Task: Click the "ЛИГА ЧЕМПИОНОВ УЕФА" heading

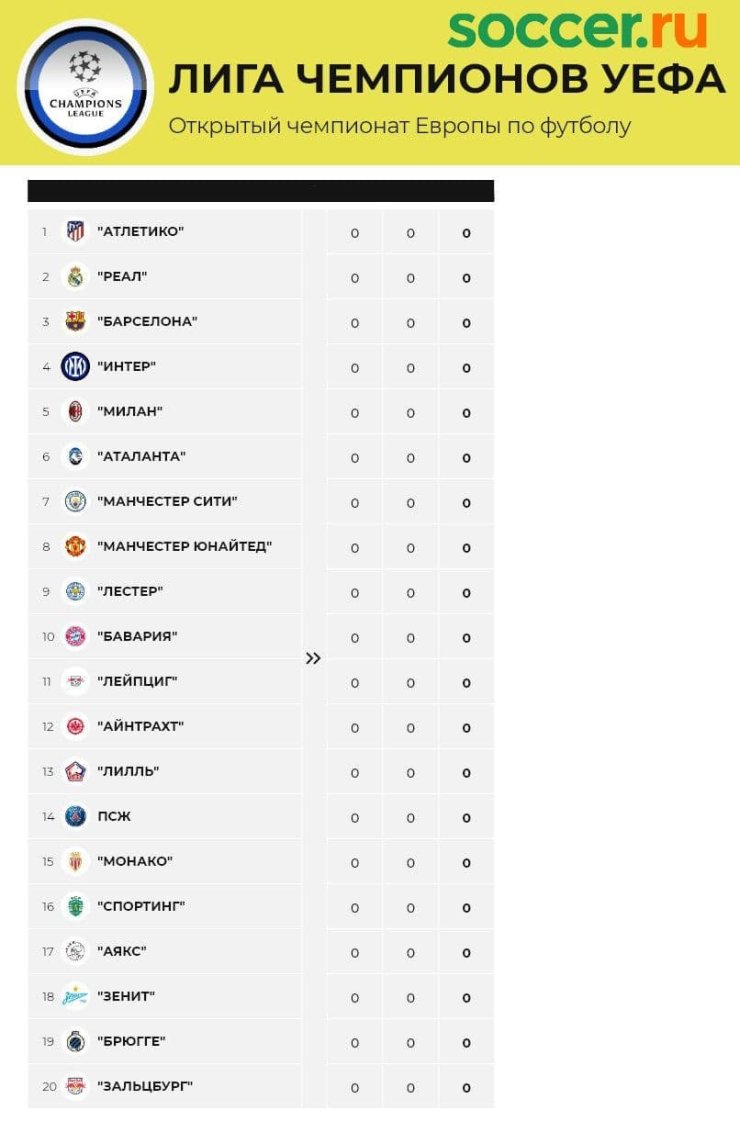Action: tap(447, 79)
